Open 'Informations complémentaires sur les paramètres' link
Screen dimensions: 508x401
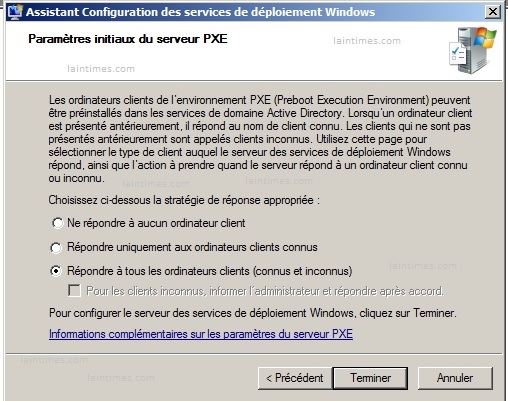point(201,334)
